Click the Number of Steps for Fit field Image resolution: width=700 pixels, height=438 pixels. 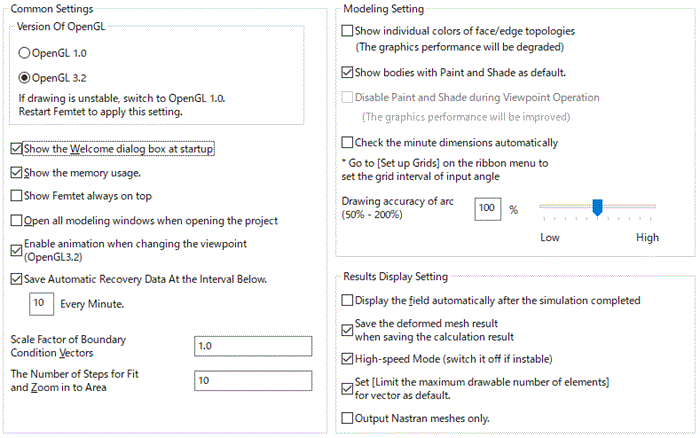point(255,381)
